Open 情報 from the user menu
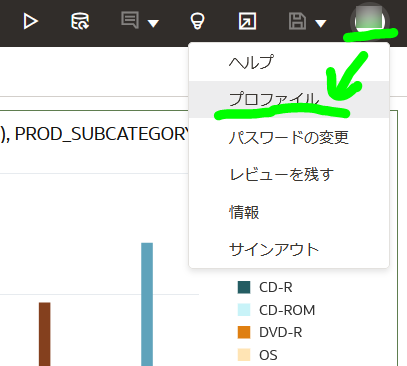 coord(289,212)
